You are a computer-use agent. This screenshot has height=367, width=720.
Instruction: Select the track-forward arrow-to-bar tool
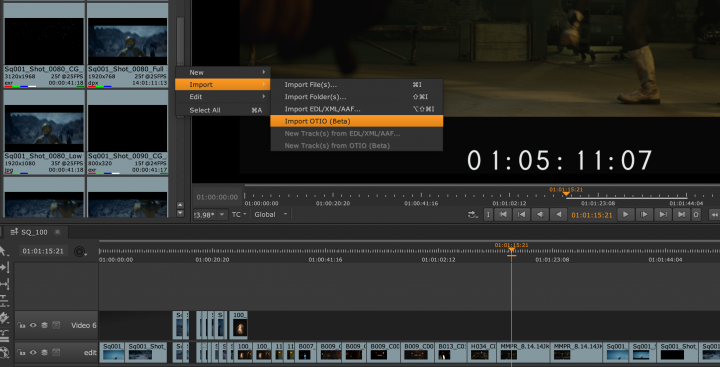pos(4,267)
